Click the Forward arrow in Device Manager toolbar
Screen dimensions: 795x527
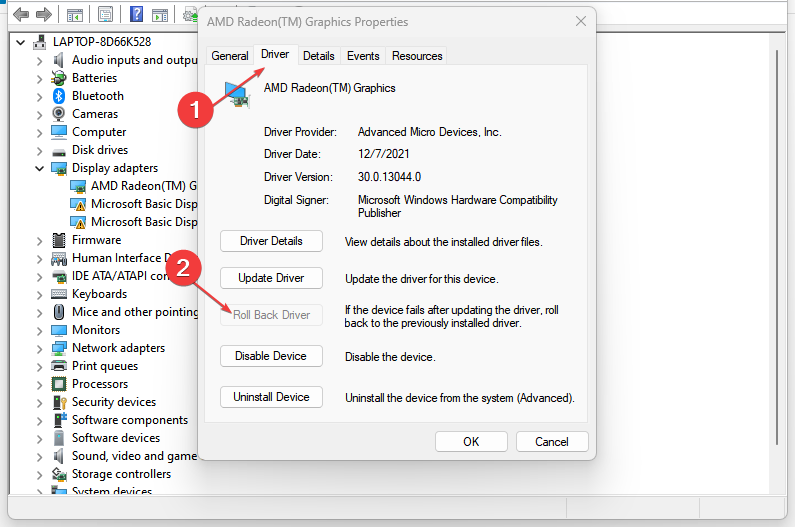tap(44, 14)
